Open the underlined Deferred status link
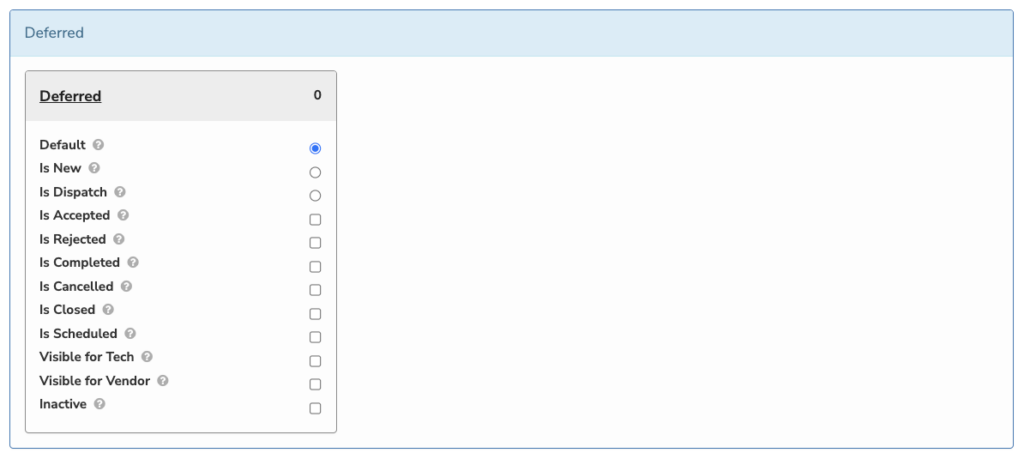 71,96
